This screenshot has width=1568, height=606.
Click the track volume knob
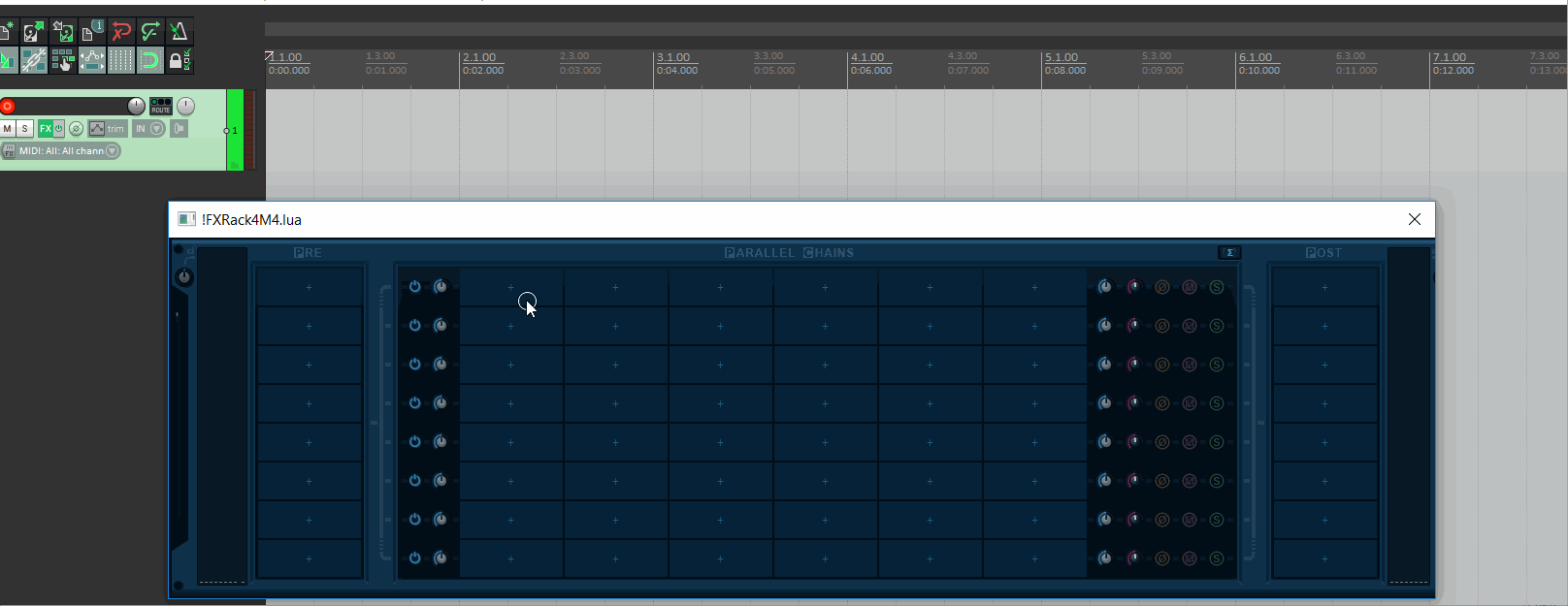(136, 106)
